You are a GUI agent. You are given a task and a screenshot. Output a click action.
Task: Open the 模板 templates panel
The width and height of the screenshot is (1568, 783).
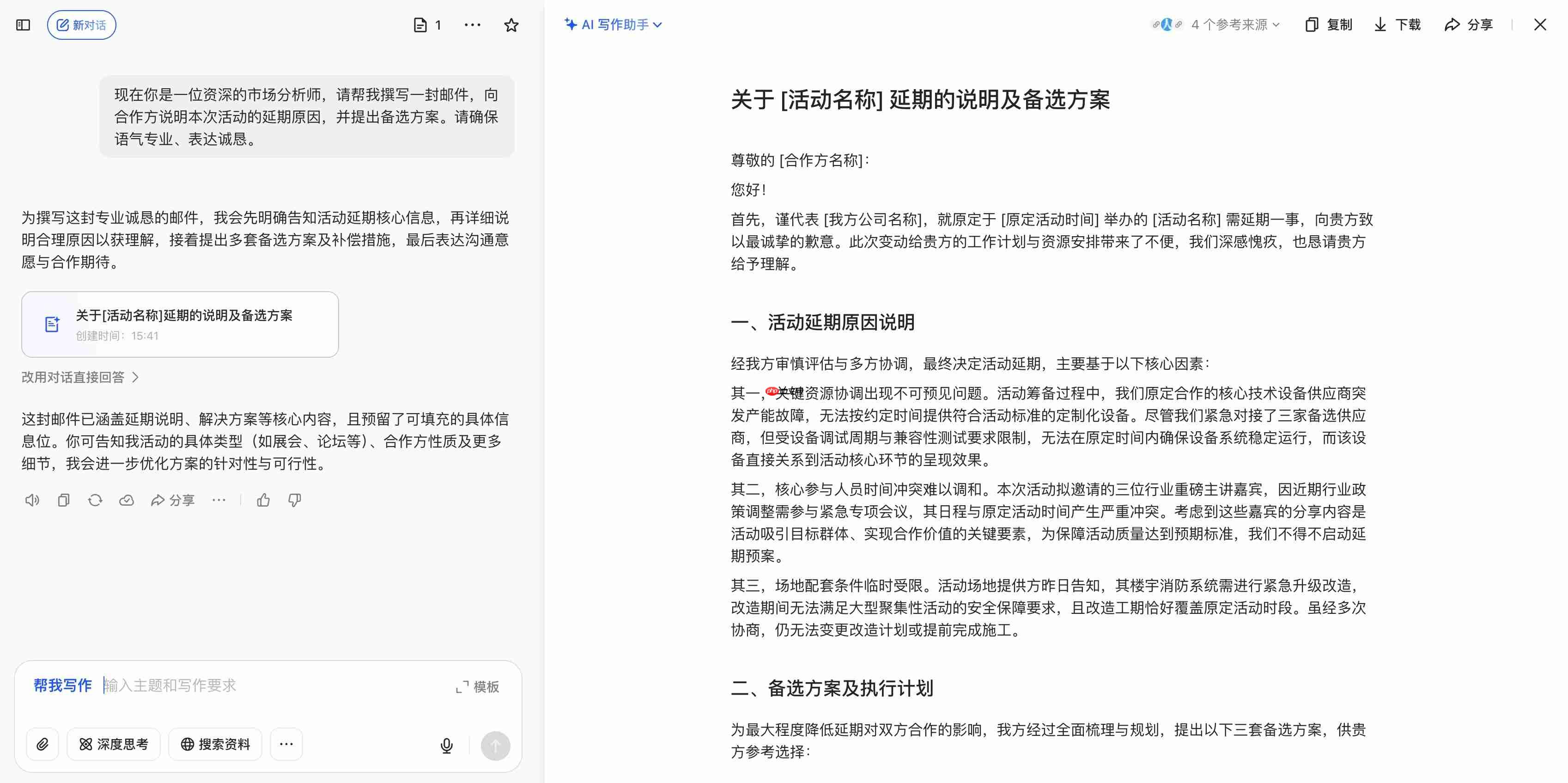click(478, 687)
